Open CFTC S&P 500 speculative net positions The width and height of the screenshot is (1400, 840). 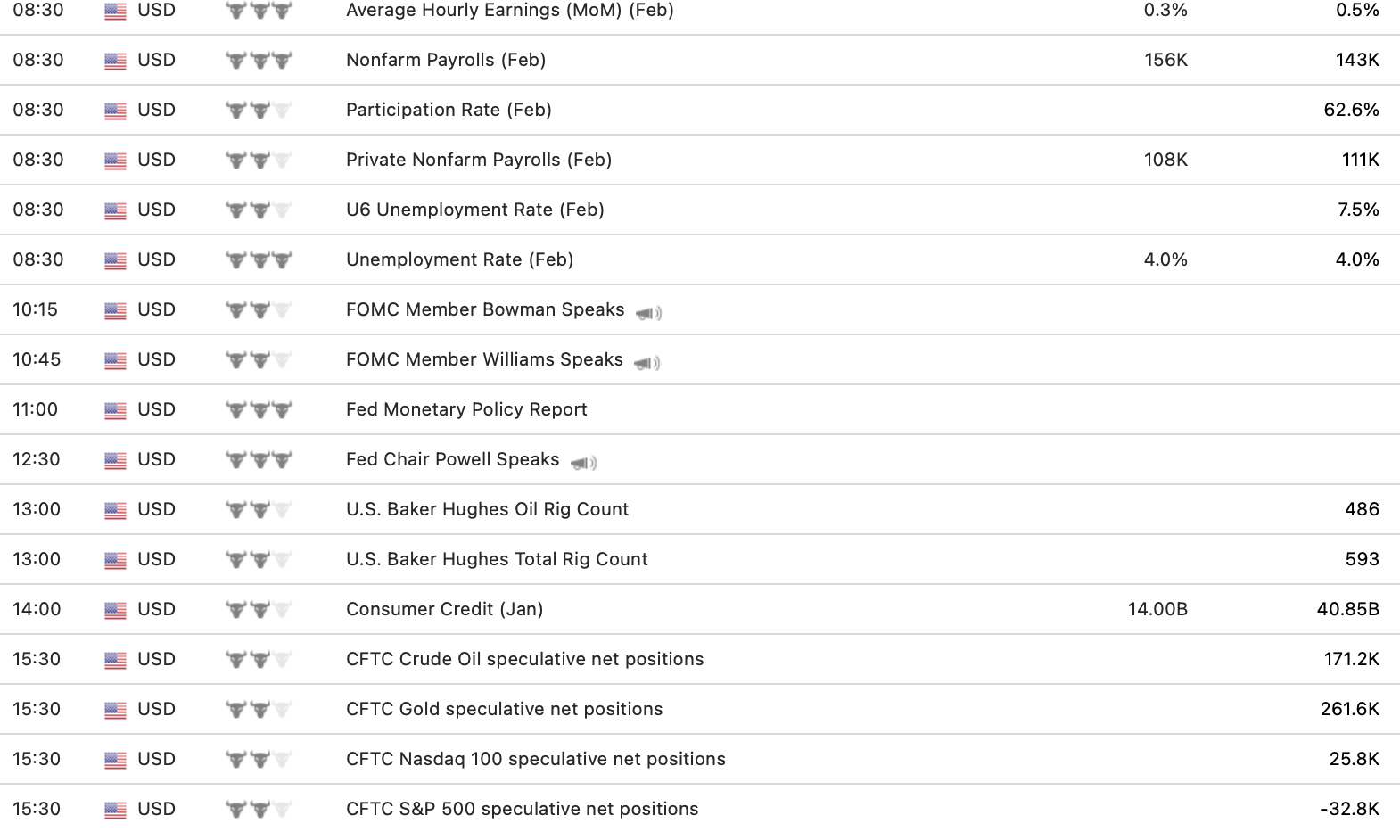click(522, 809)
